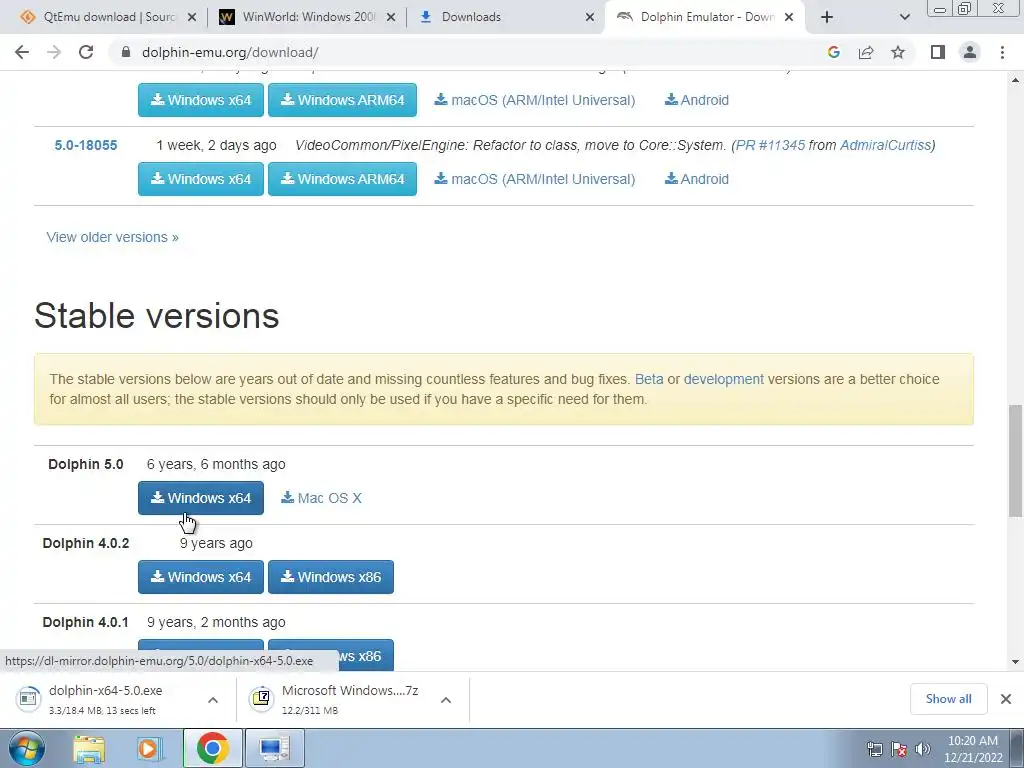
Task: Close the QtEmu download tab
Action: tap(192, 18)
